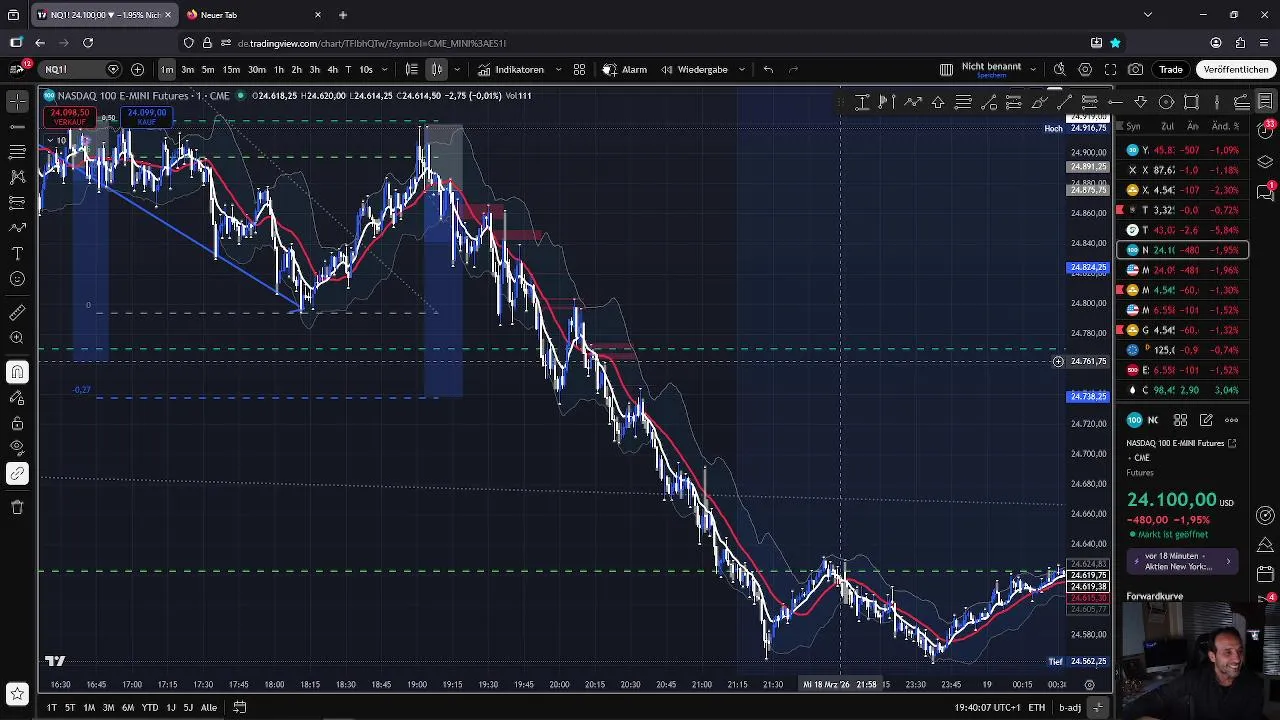Select the trend line drawing tool
This screenshot has width=1280, height=720.
(17, 126)
